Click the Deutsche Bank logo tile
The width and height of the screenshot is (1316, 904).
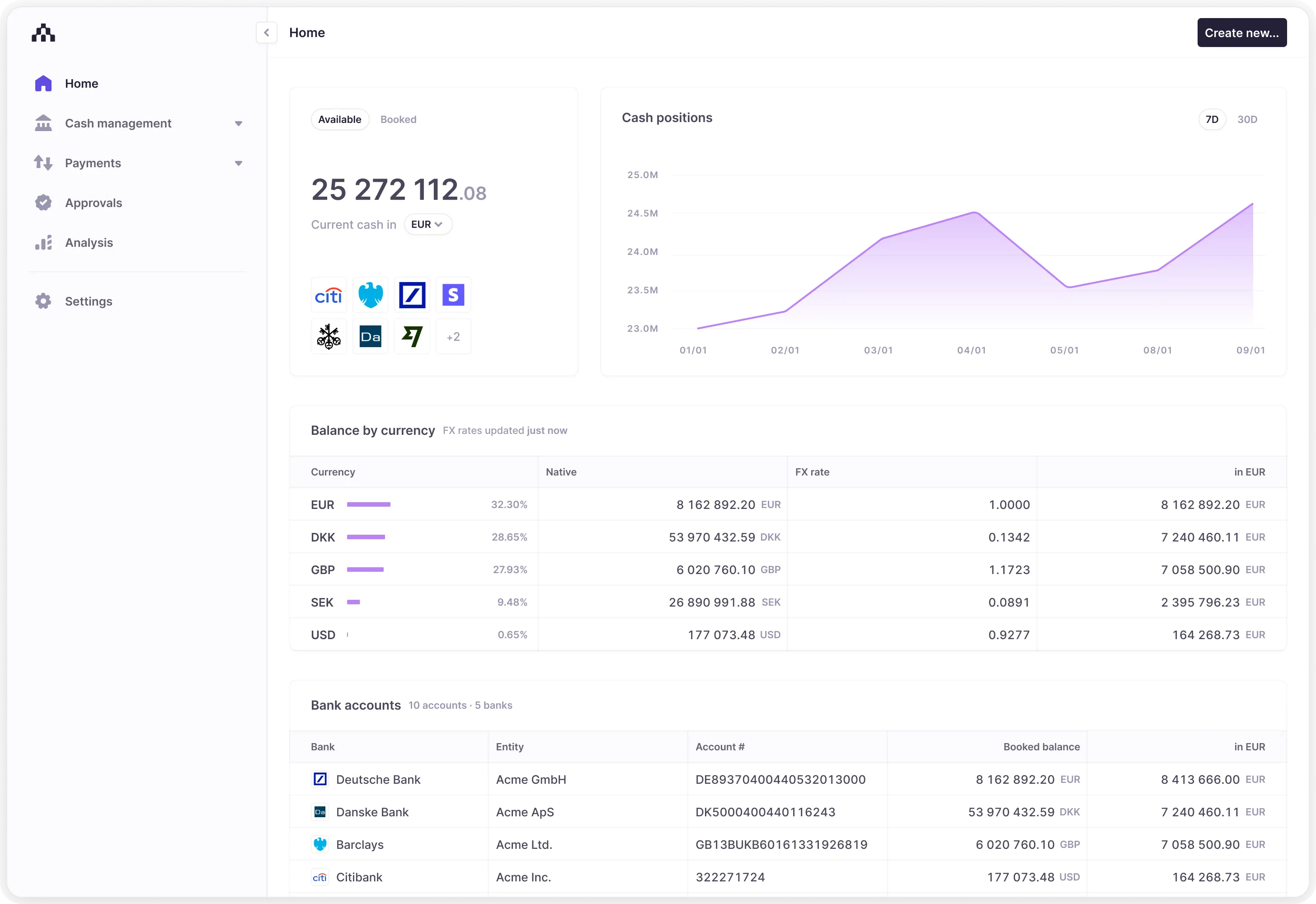click(412, 295)
